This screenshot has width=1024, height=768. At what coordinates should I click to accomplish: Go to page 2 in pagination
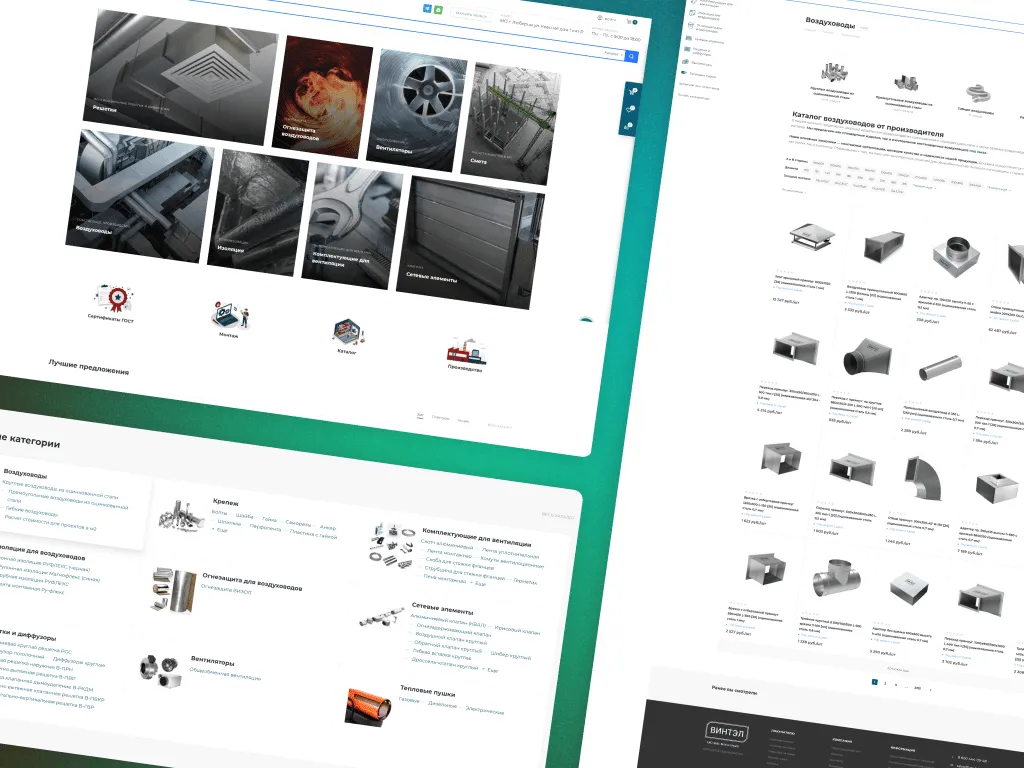coord(885,684)
